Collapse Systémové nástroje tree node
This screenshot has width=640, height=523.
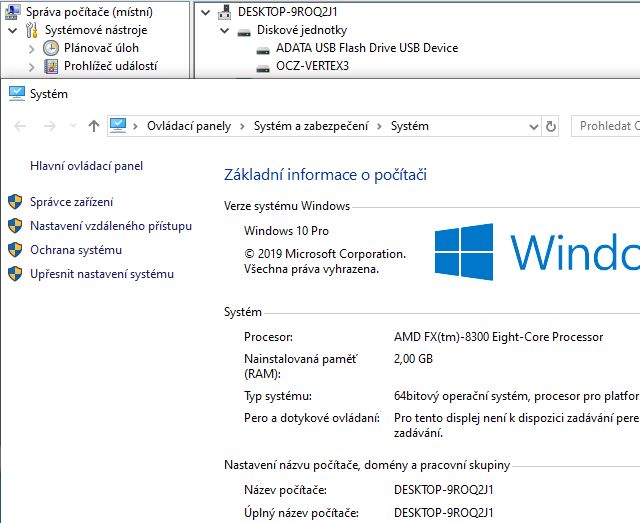13,30
